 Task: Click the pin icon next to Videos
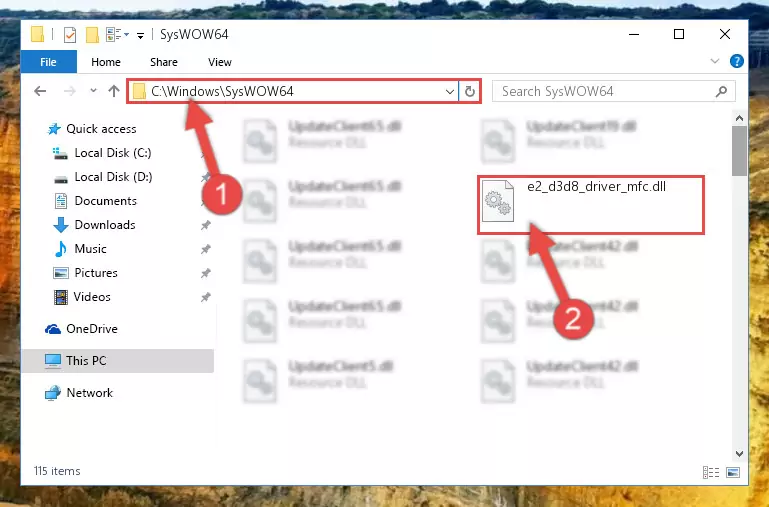tap(205, 297)
